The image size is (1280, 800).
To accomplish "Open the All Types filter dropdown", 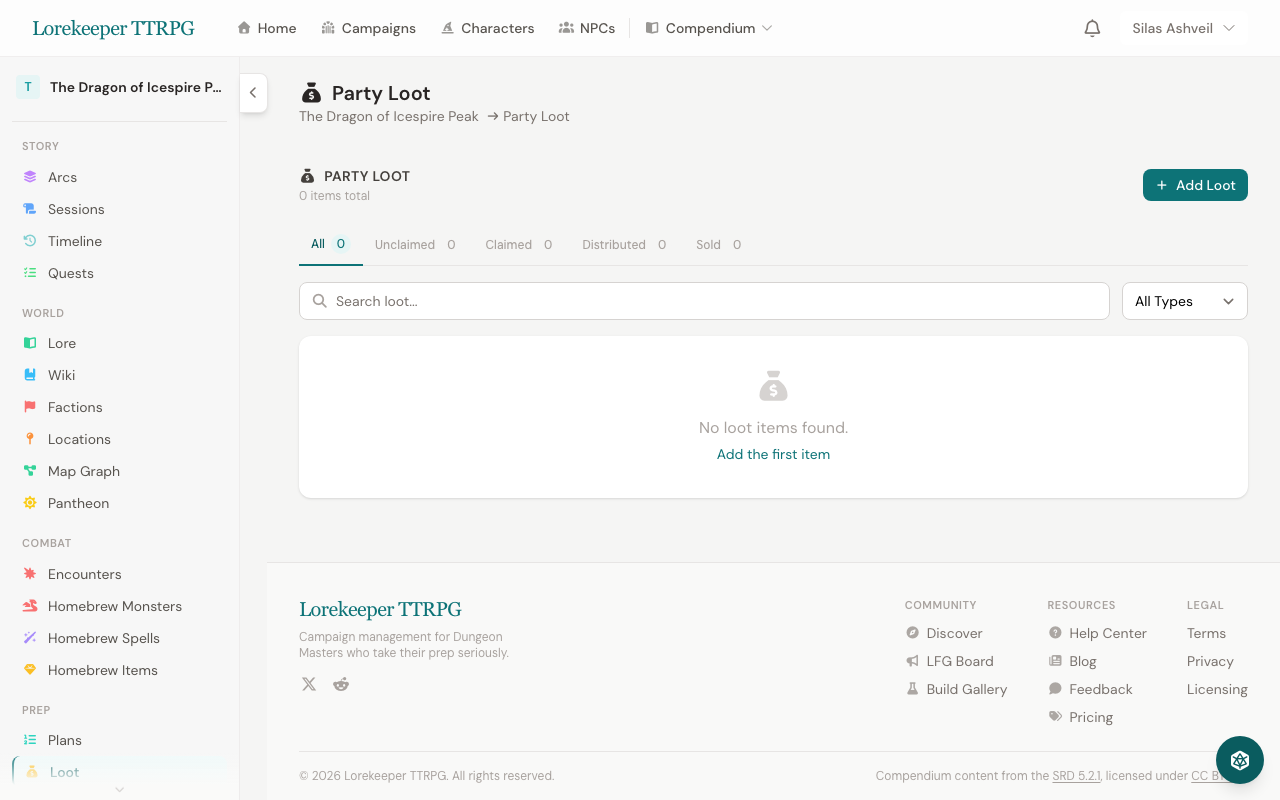I will (1184, 301).
